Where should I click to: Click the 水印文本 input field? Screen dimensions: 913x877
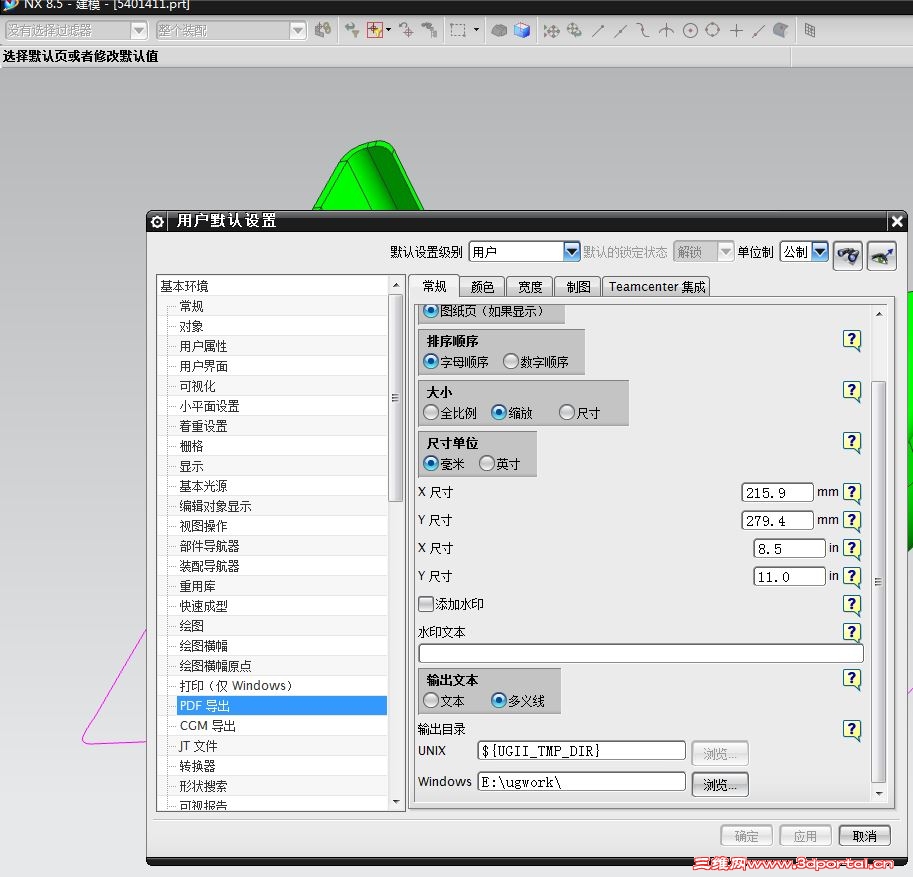(640, 653)
